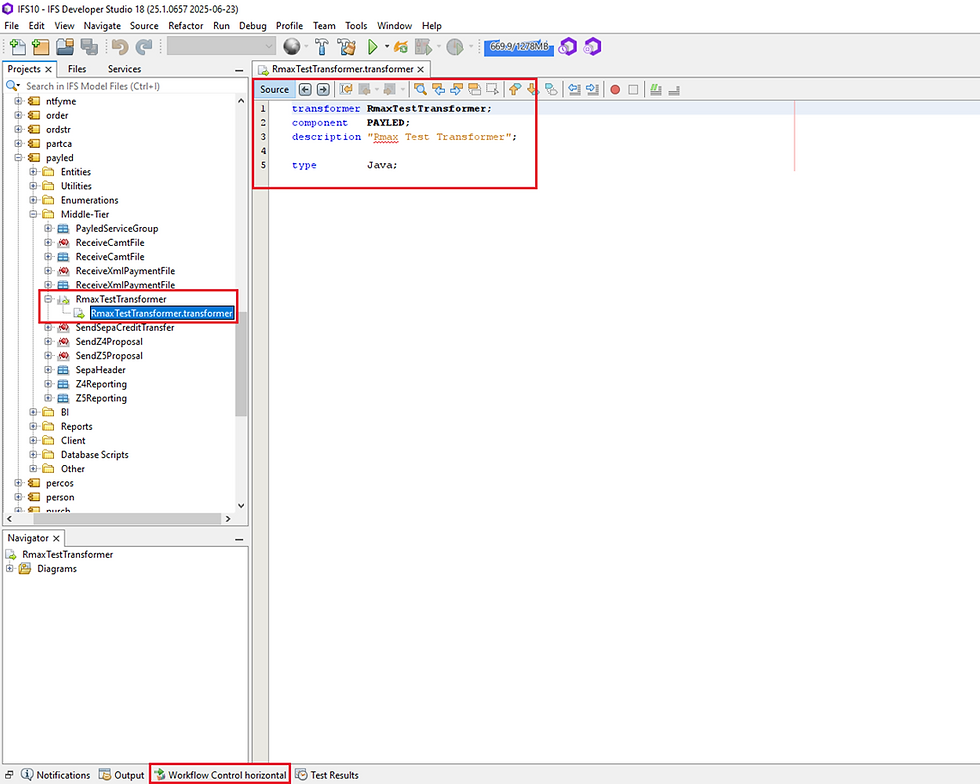This screenshot has height=784, width=980.
Task: Select RmaxTestTransformer.transformer file in tree
Action: point(161,313)
